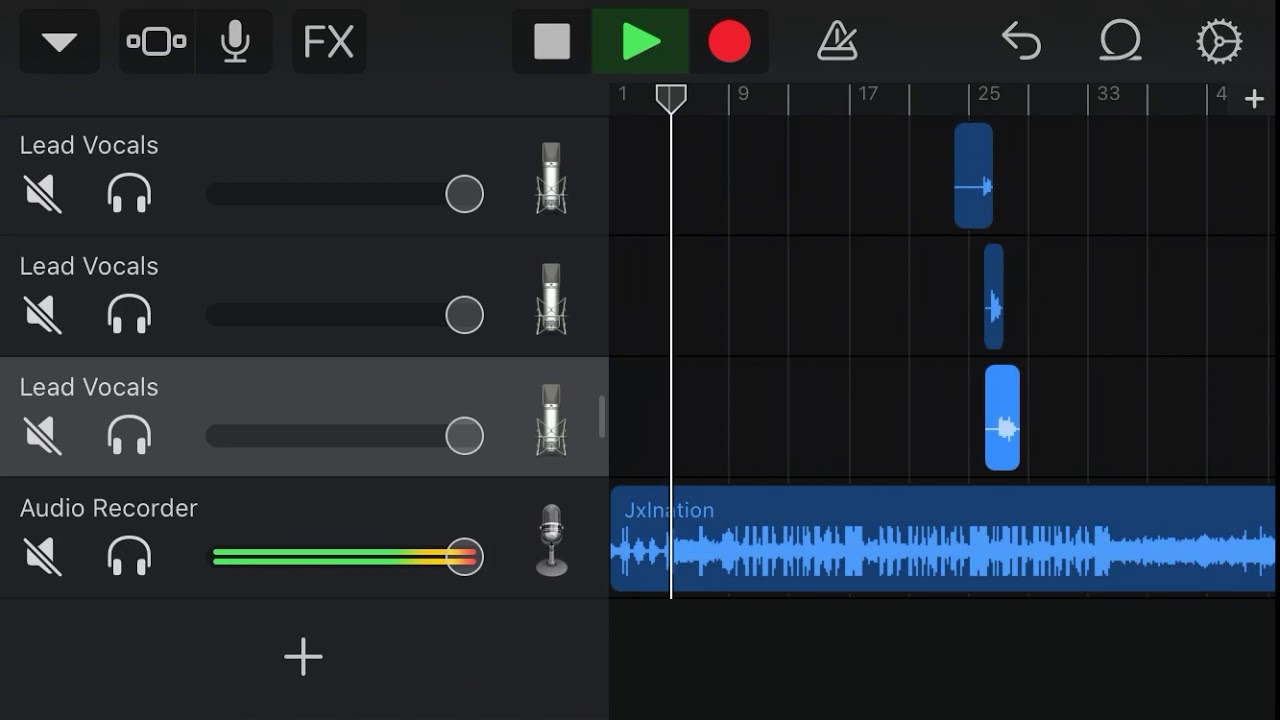The image size is (1280, 720).
Task: Undo the last action
Action: [x=1021, y=42]
